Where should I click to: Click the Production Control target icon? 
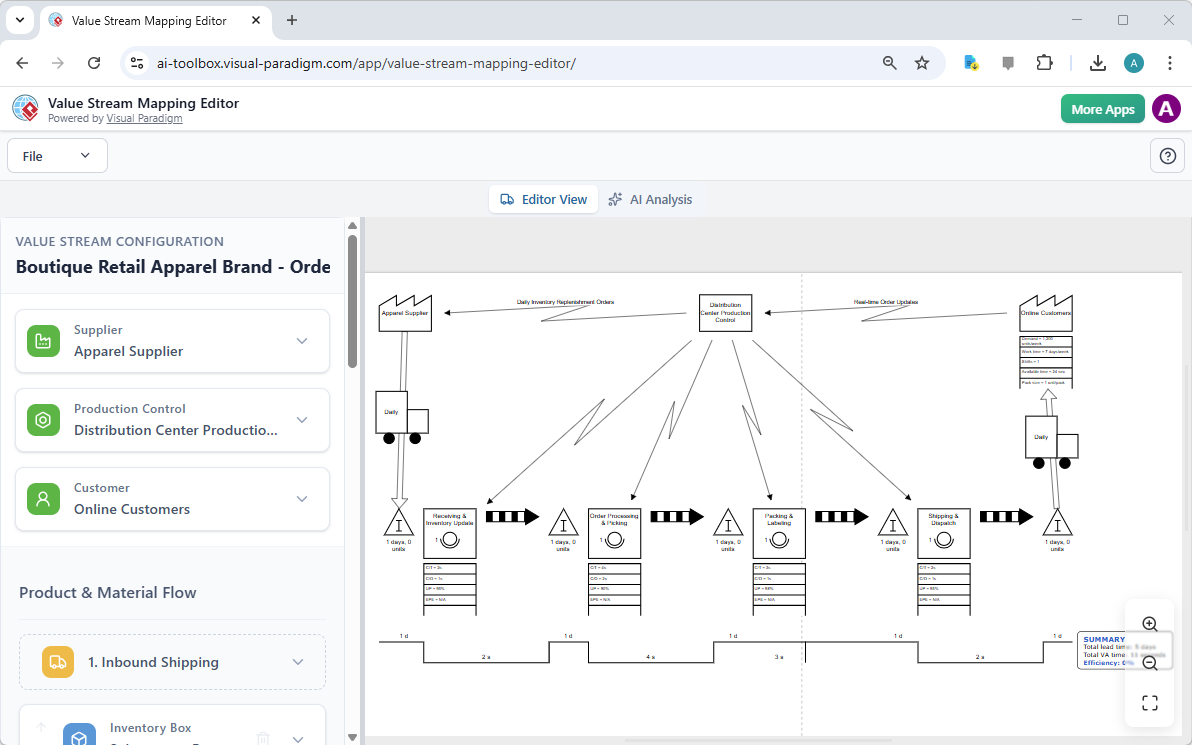(x=43, y=419)
